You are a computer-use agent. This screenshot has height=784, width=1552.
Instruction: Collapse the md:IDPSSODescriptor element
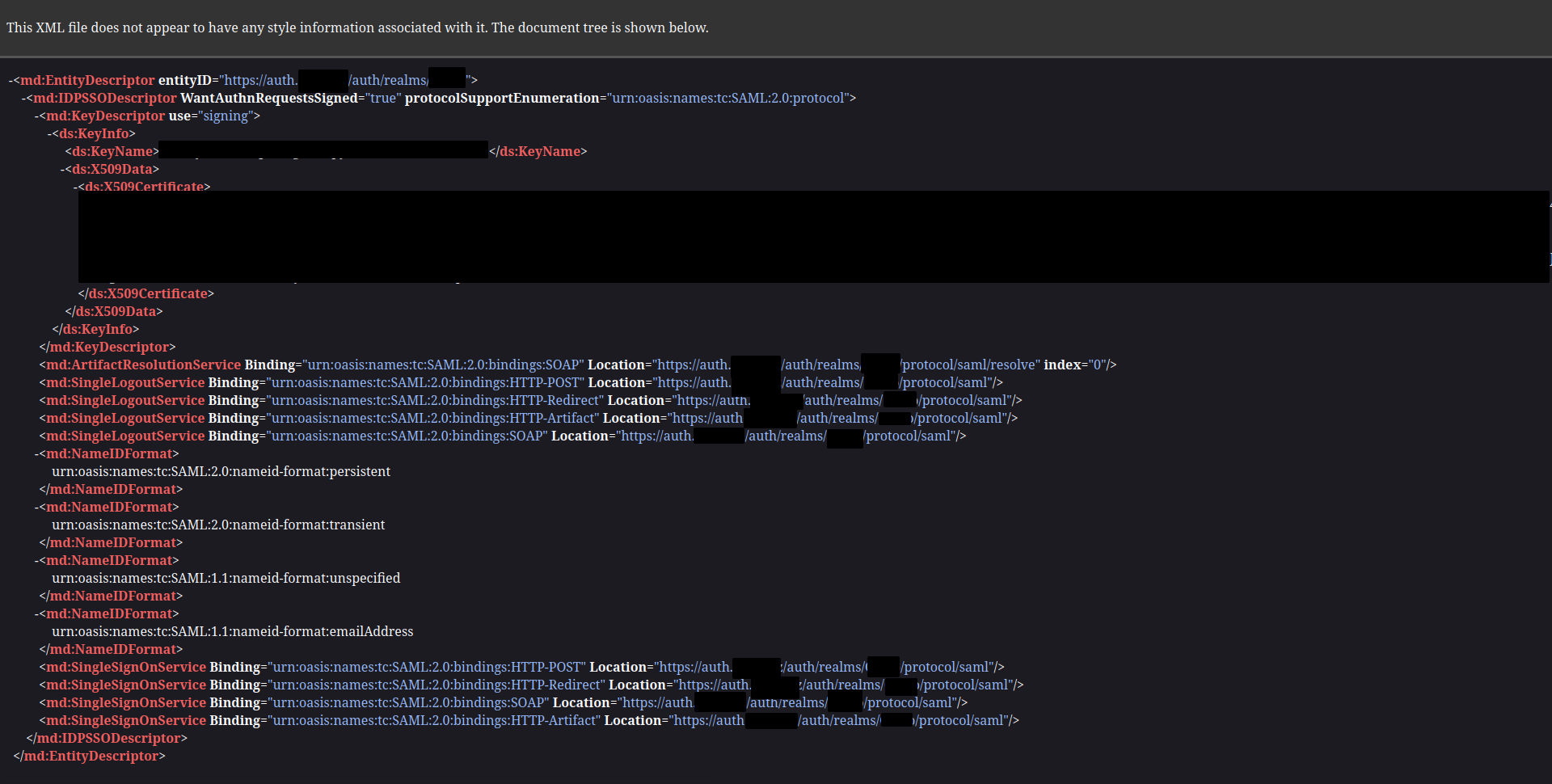pos(23,98)
